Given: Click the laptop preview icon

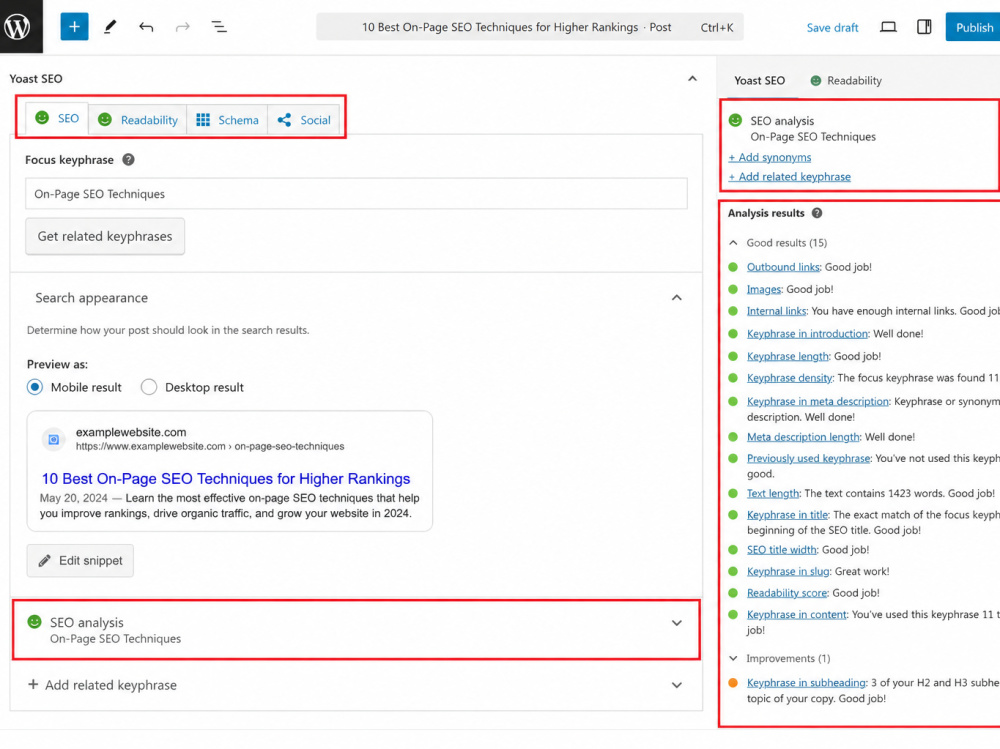Looking at the screenshot, I should click(x=888, y=27).
